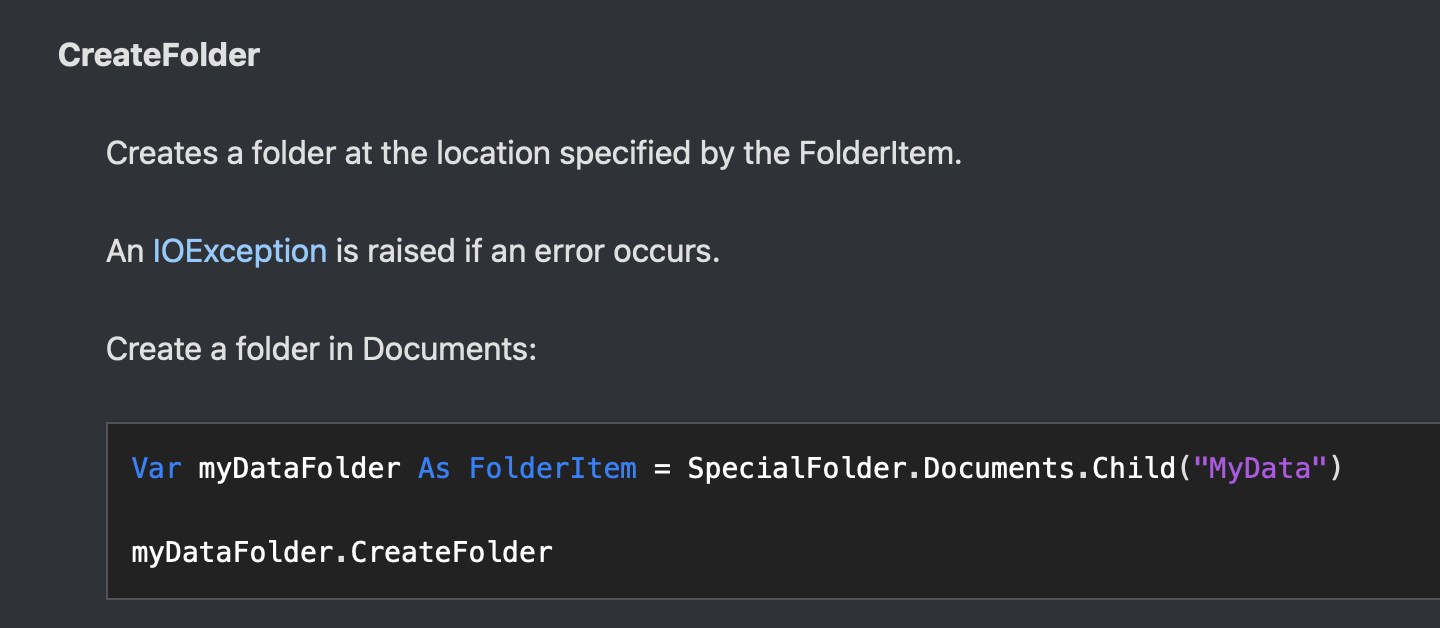Click the blank line inside the code block

point(772,509)
